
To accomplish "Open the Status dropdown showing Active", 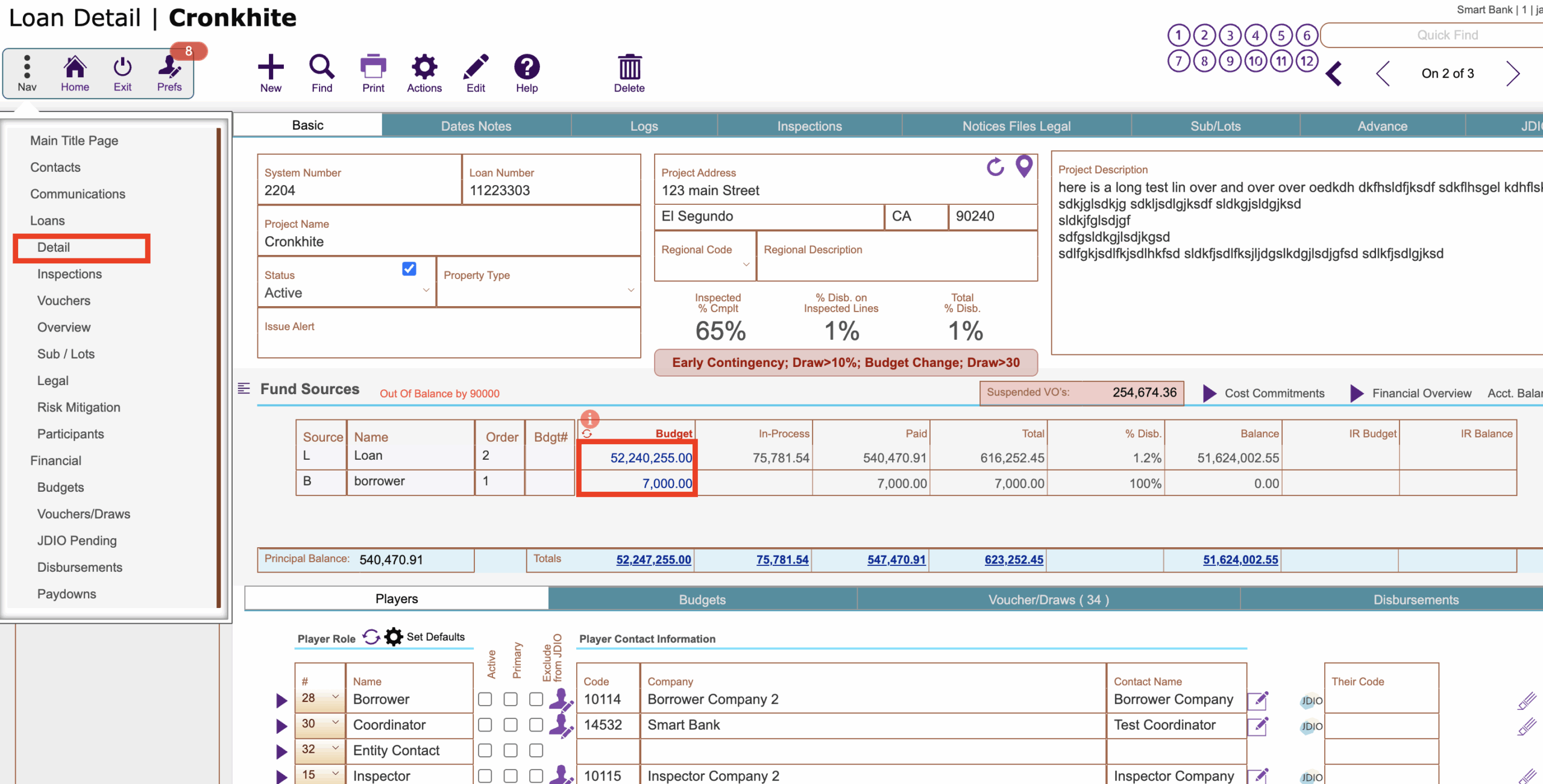I will (x=426, y=290).
